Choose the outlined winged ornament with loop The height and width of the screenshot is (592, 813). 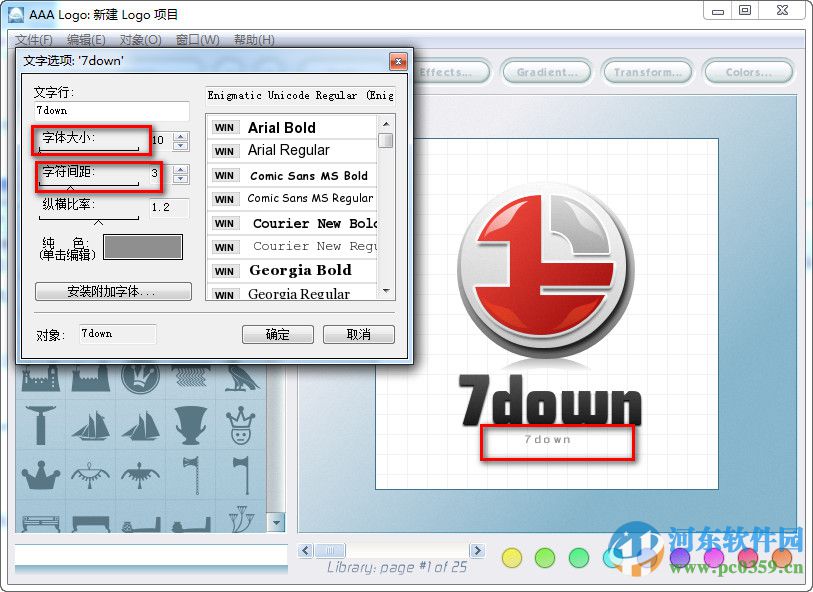(91, 475)
